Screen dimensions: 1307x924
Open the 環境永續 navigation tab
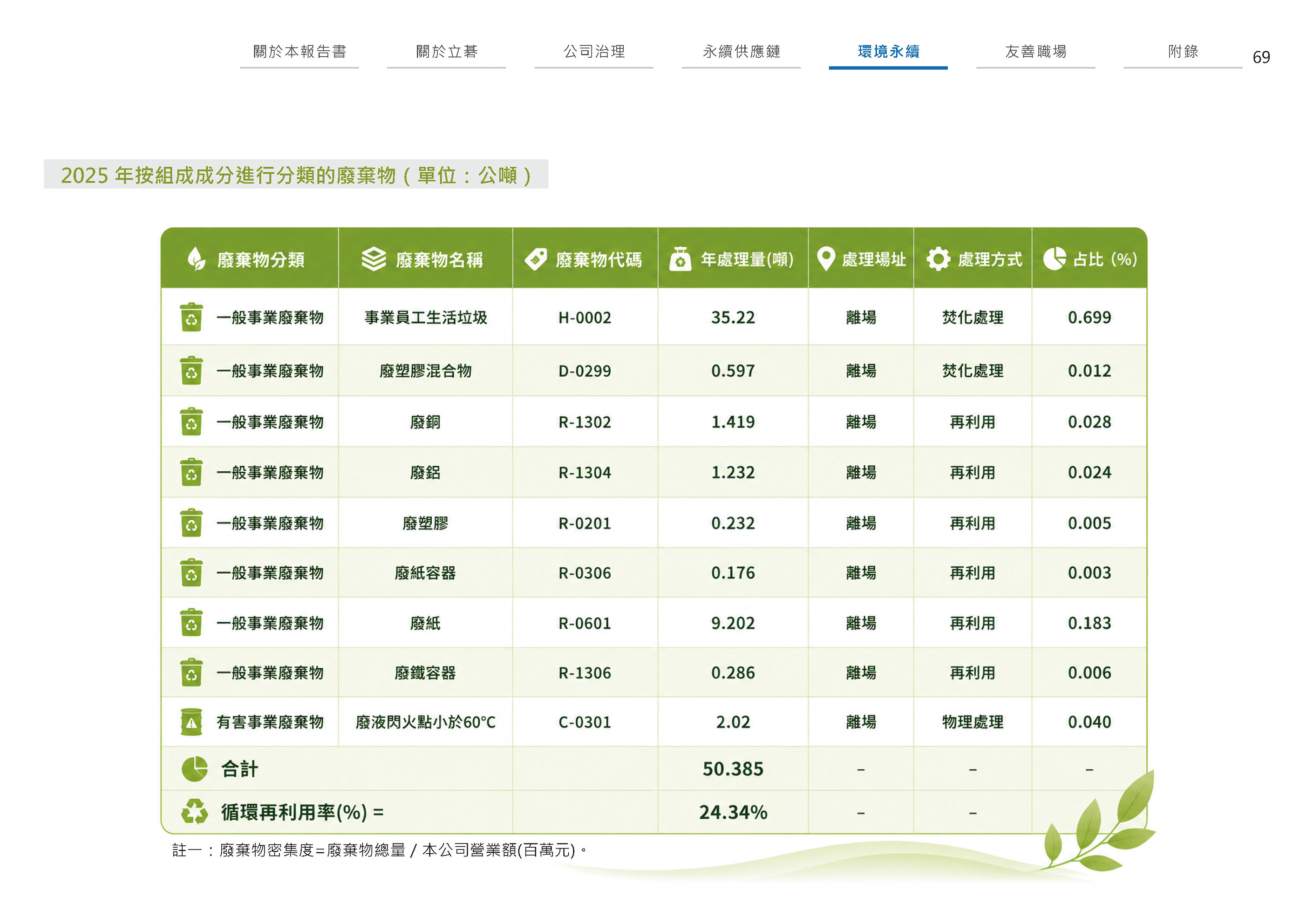(x=888, y=52)
